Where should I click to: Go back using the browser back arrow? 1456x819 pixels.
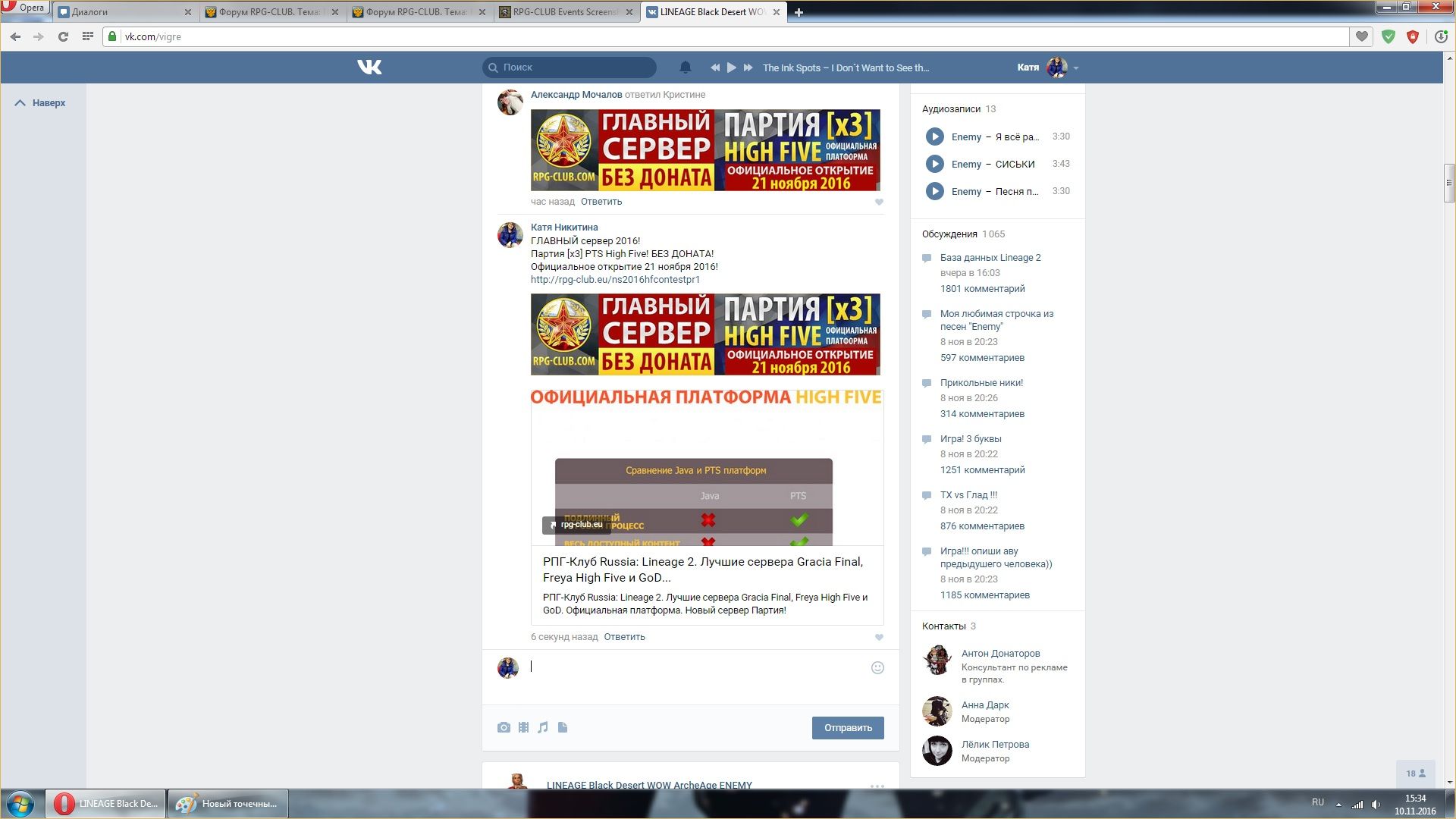pyautogui.click(x=15, y=36)
